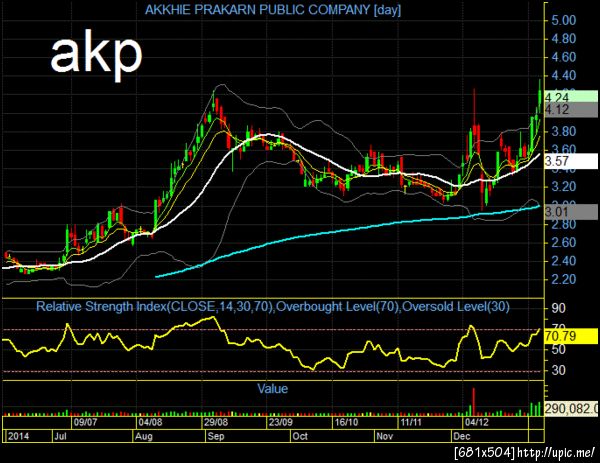Click the 04/12 date marker

click(476, 422)
